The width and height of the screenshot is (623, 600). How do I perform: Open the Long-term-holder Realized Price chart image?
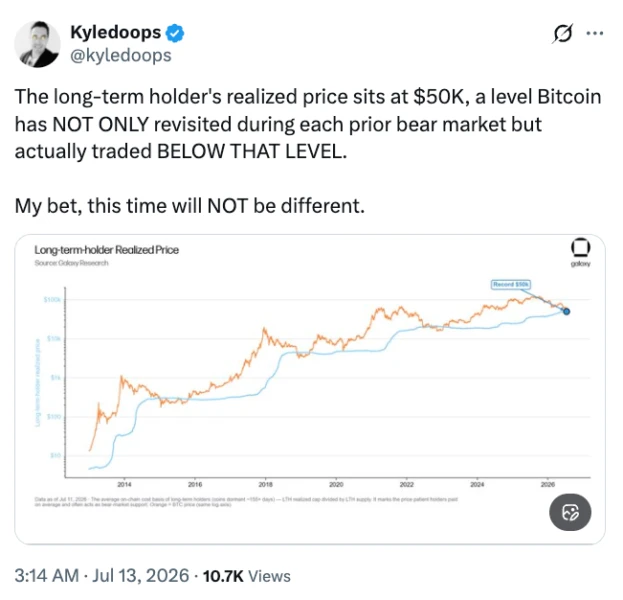(310, 389)
